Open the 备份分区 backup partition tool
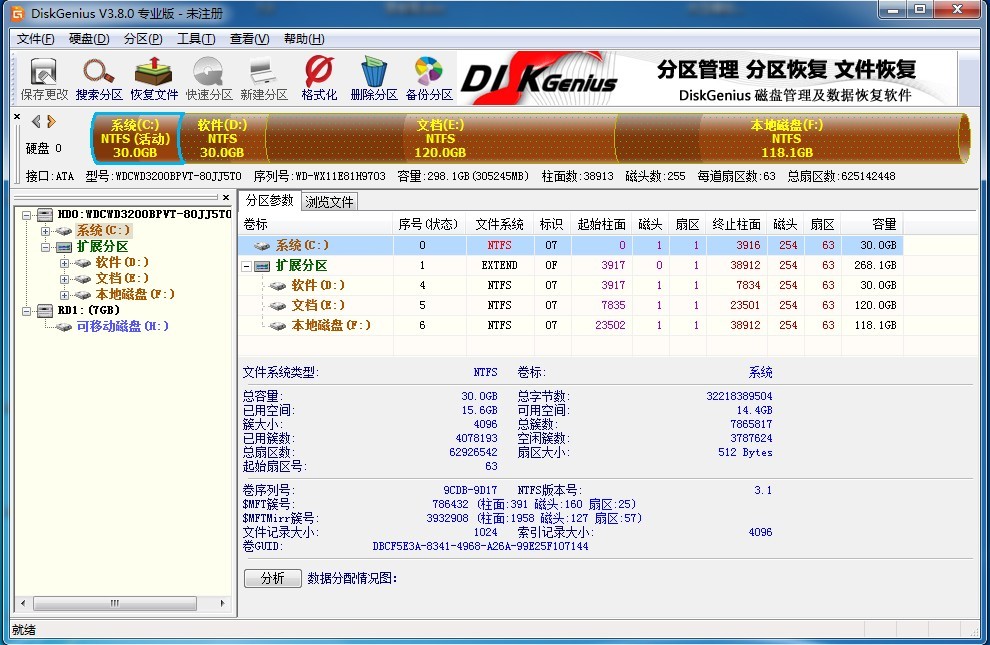 [x=429, y=79]
